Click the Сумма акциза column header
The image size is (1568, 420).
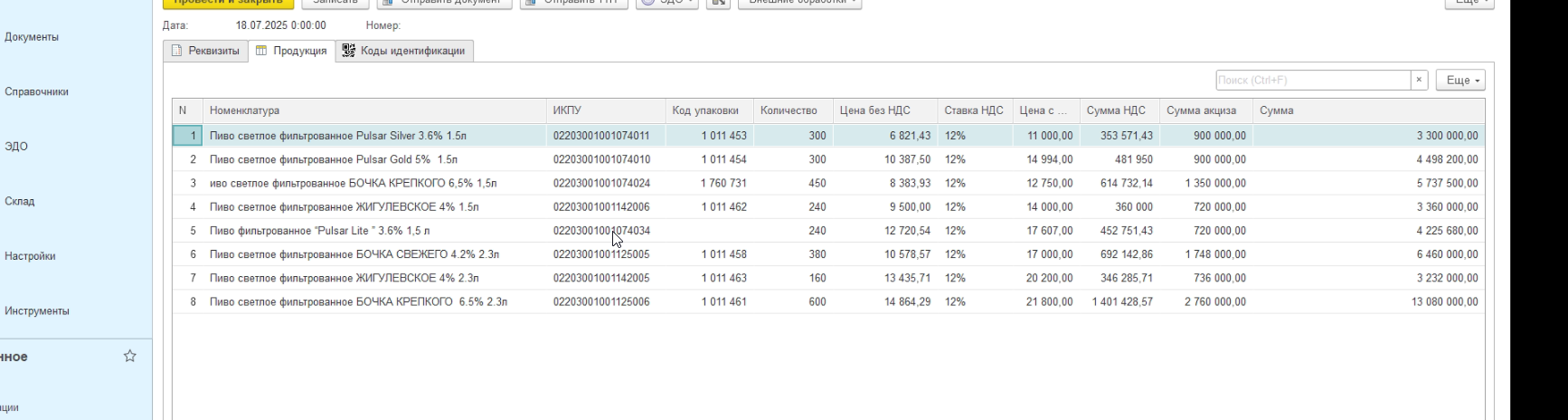point(1206,110)
